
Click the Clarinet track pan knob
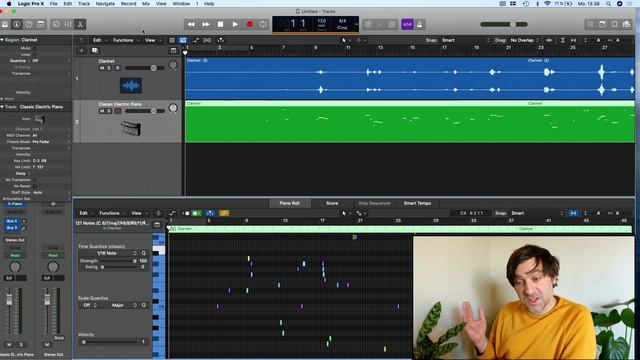click(173, 65)
